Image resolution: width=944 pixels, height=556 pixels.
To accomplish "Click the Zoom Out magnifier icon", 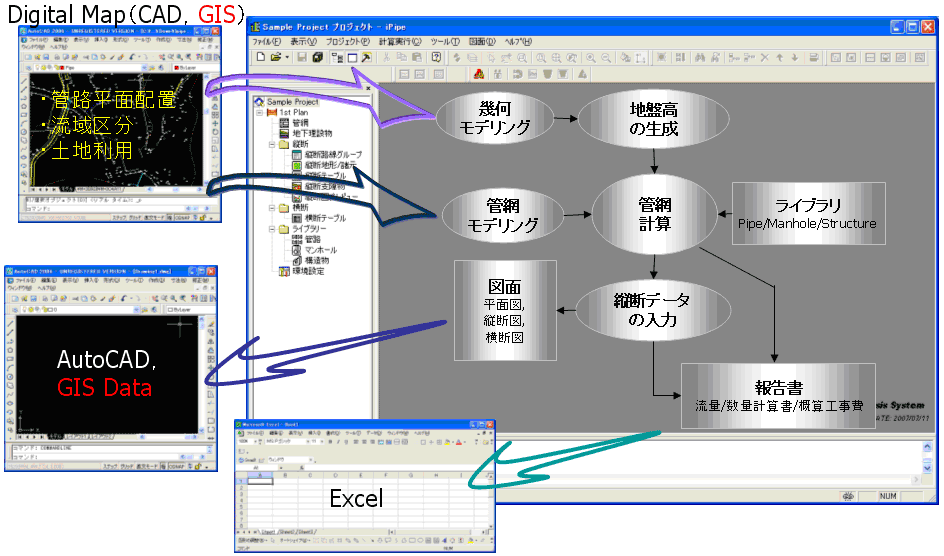I will pos(606,58).
